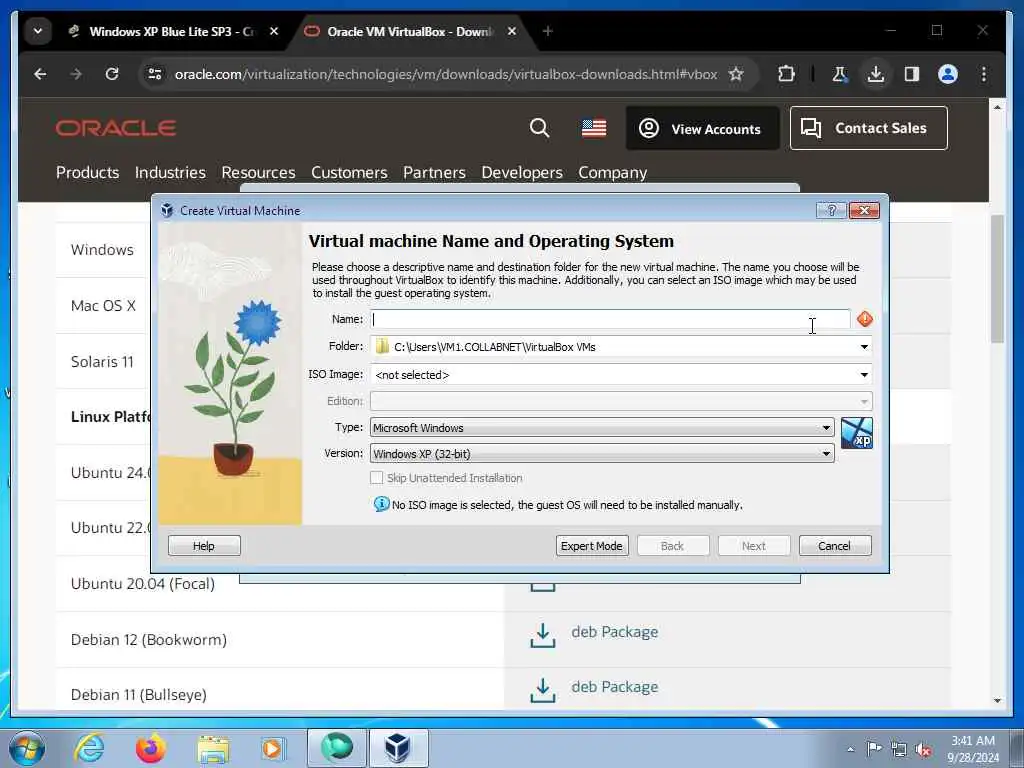Viewport: 1024px width, 768px height.
Task: Launch Internet Explorer from taskbar
Action: [x=89, y=748]
